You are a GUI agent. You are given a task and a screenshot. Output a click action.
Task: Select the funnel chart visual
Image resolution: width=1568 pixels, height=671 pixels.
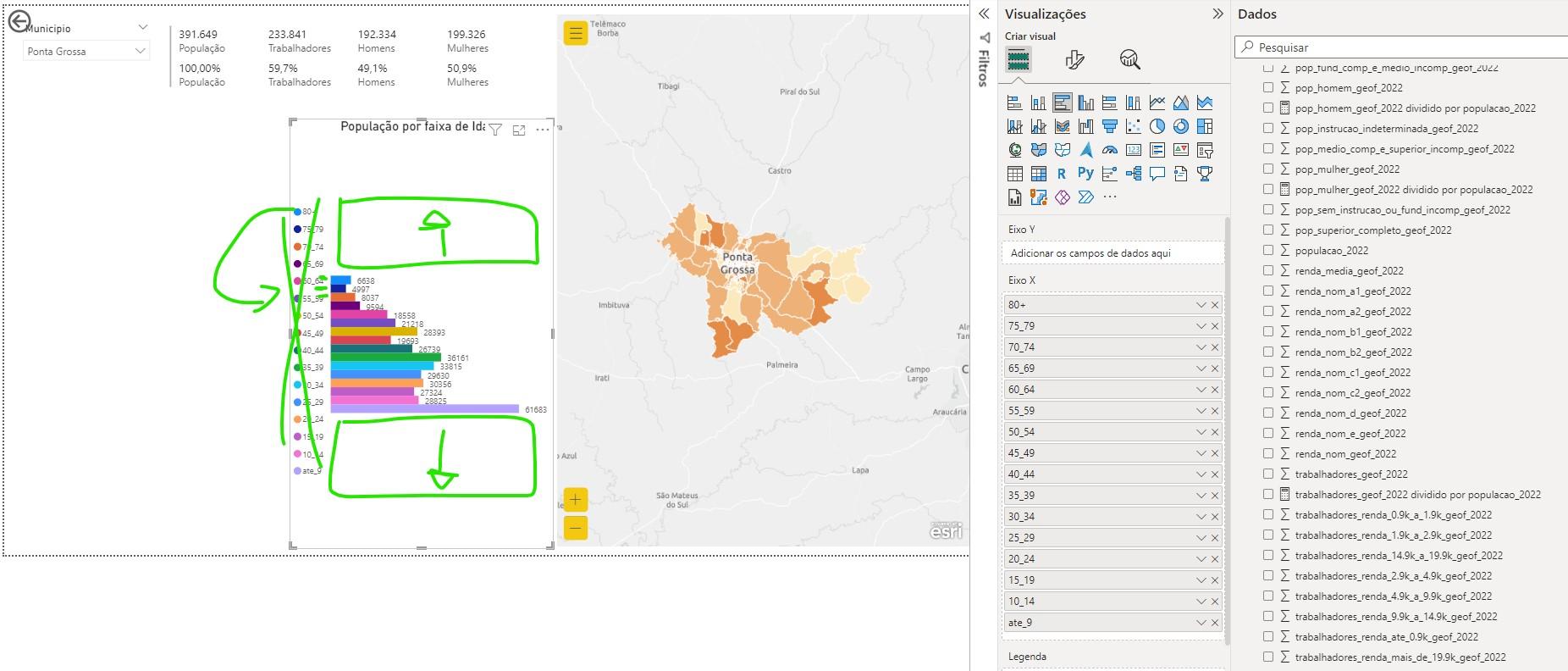(x=1110, y=126)
